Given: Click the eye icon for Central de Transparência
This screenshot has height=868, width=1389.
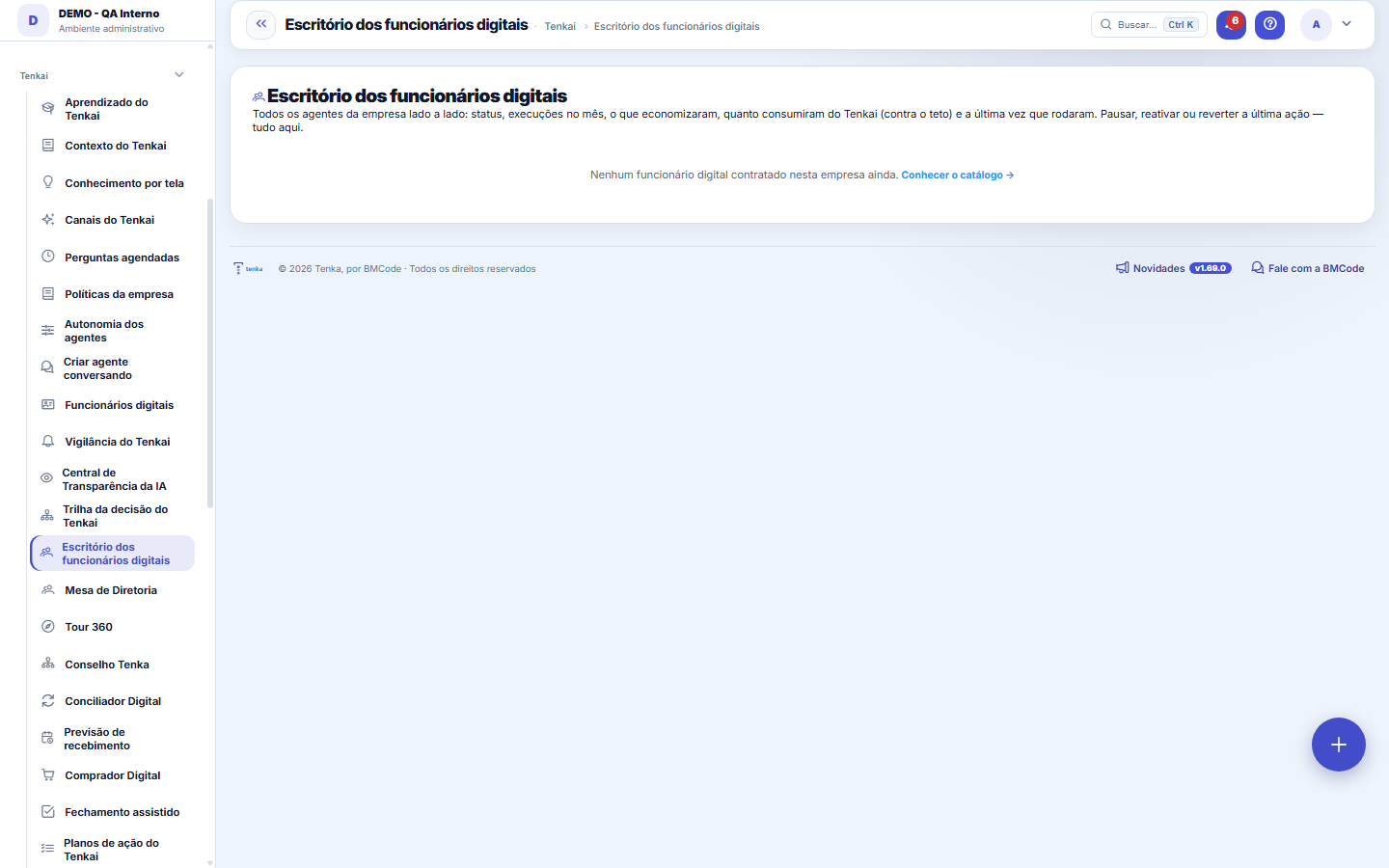Looking at the screenshot, I should pyautogui.click(x=46, y=478).
